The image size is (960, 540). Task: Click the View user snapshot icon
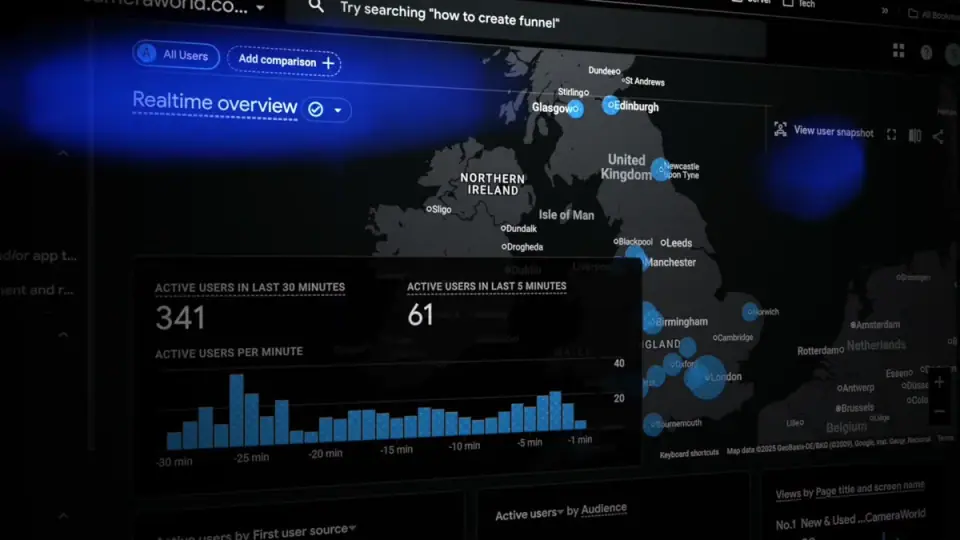coord(780,129)
